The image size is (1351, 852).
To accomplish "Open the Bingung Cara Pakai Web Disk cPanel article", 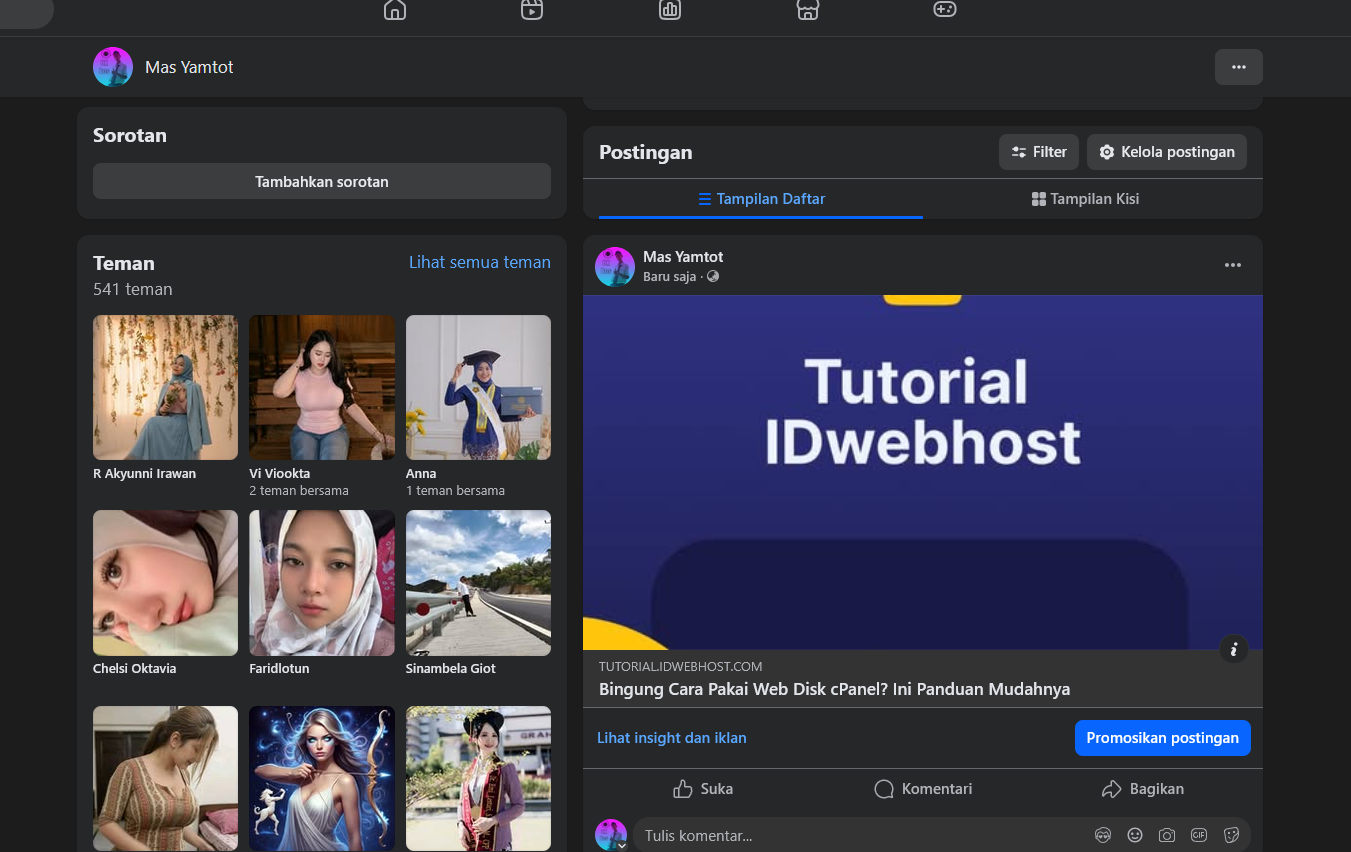I will click(834, 689).
